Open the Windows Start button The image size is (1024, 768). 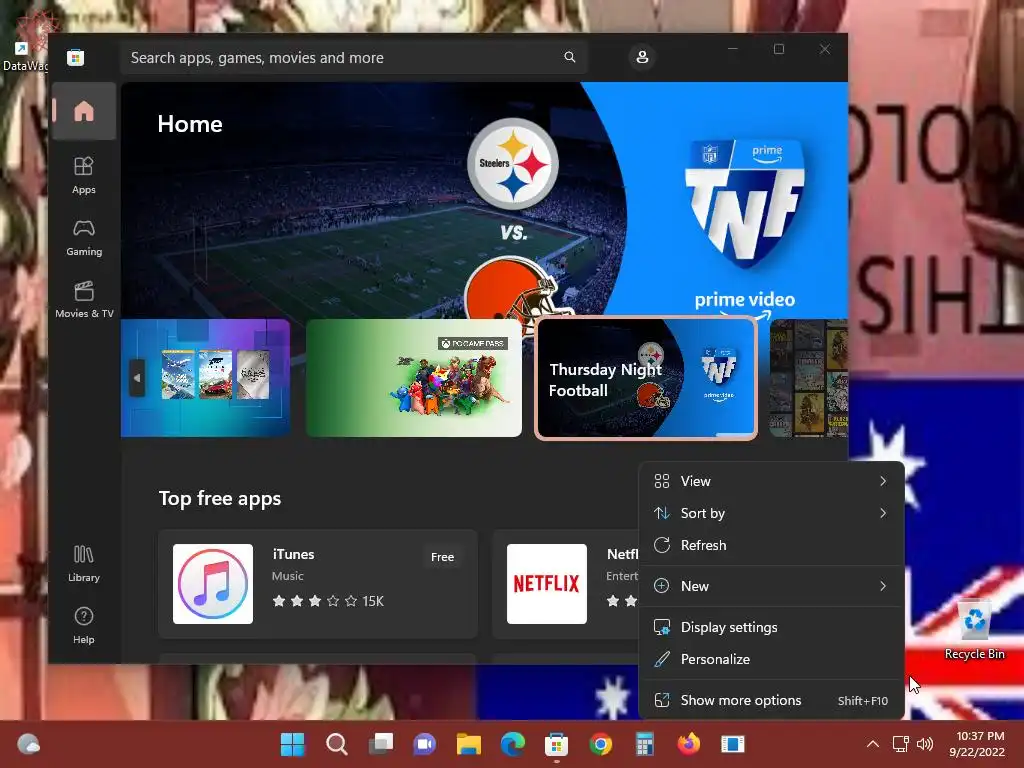292,744
